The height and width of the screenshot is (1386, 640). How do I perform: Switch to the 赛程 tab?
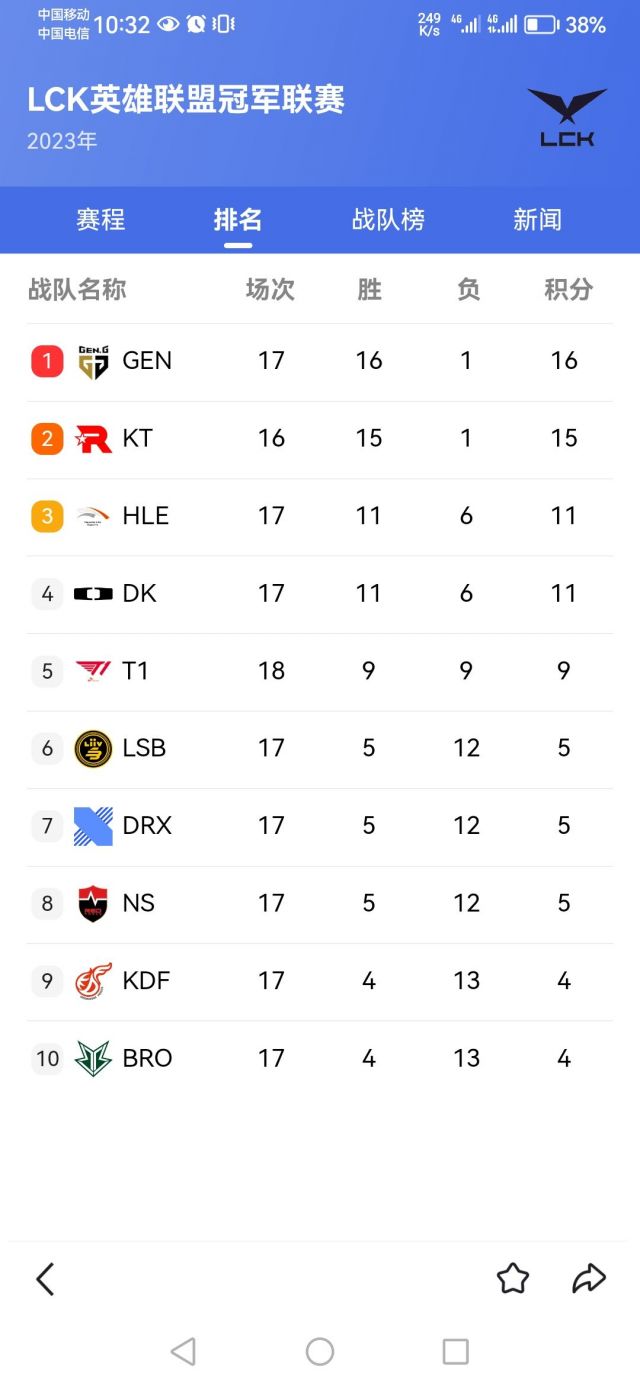101,220
